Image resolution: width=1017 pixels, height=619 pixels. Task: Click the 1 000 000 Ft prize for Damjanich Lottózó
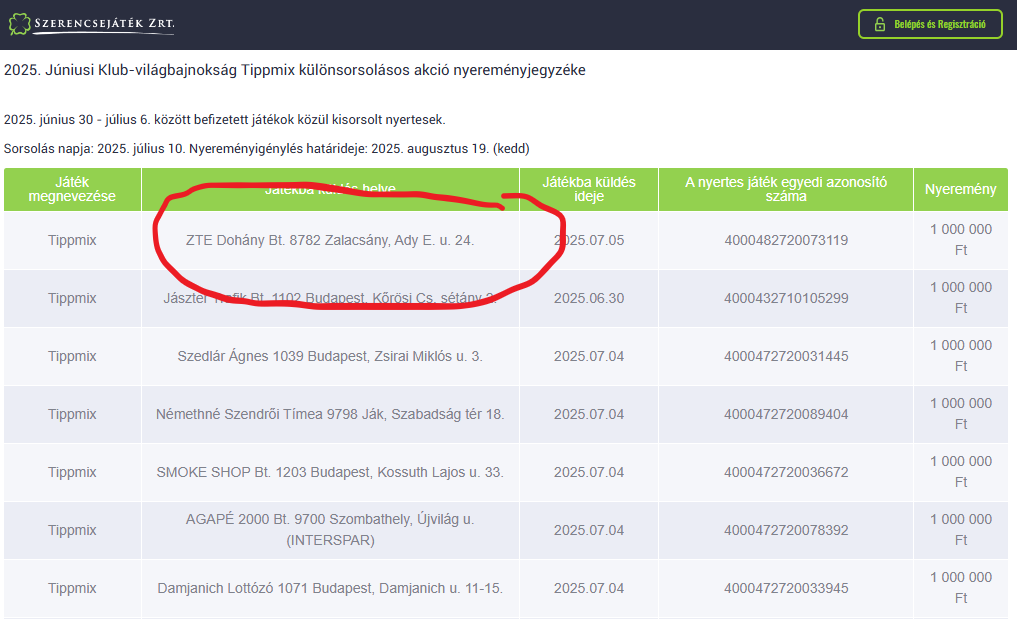(961, 588)
